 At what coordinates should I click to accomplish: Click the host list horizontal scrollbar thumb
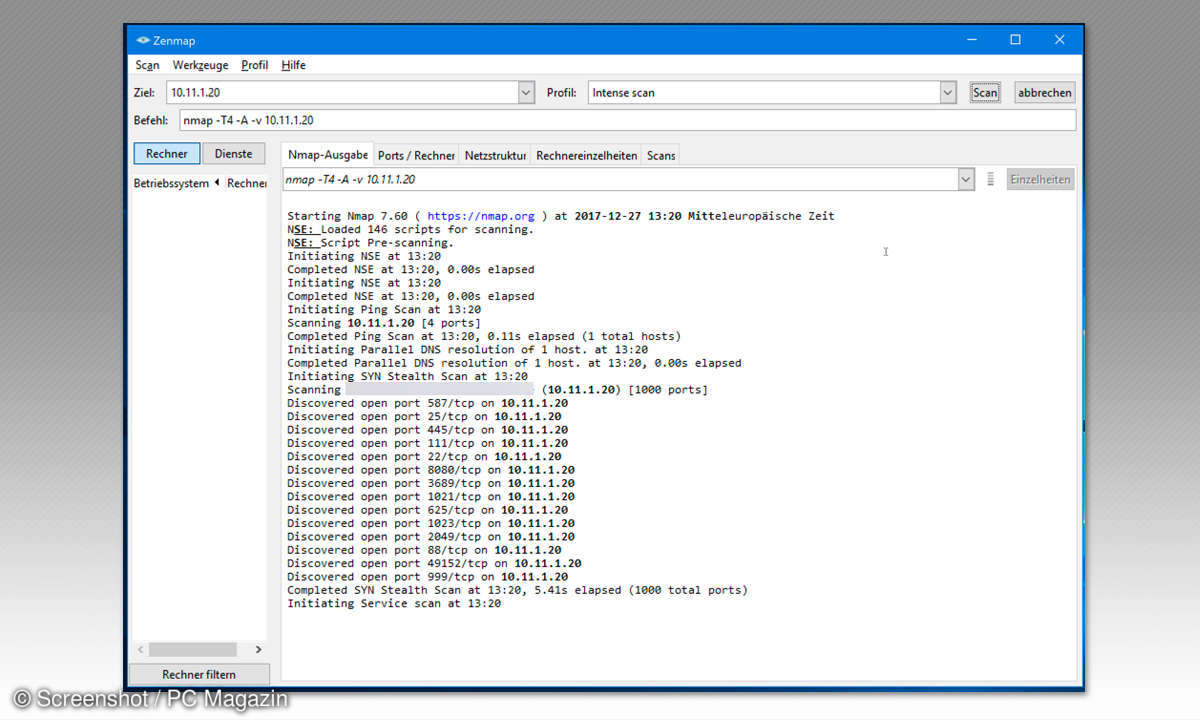[193, 650]
